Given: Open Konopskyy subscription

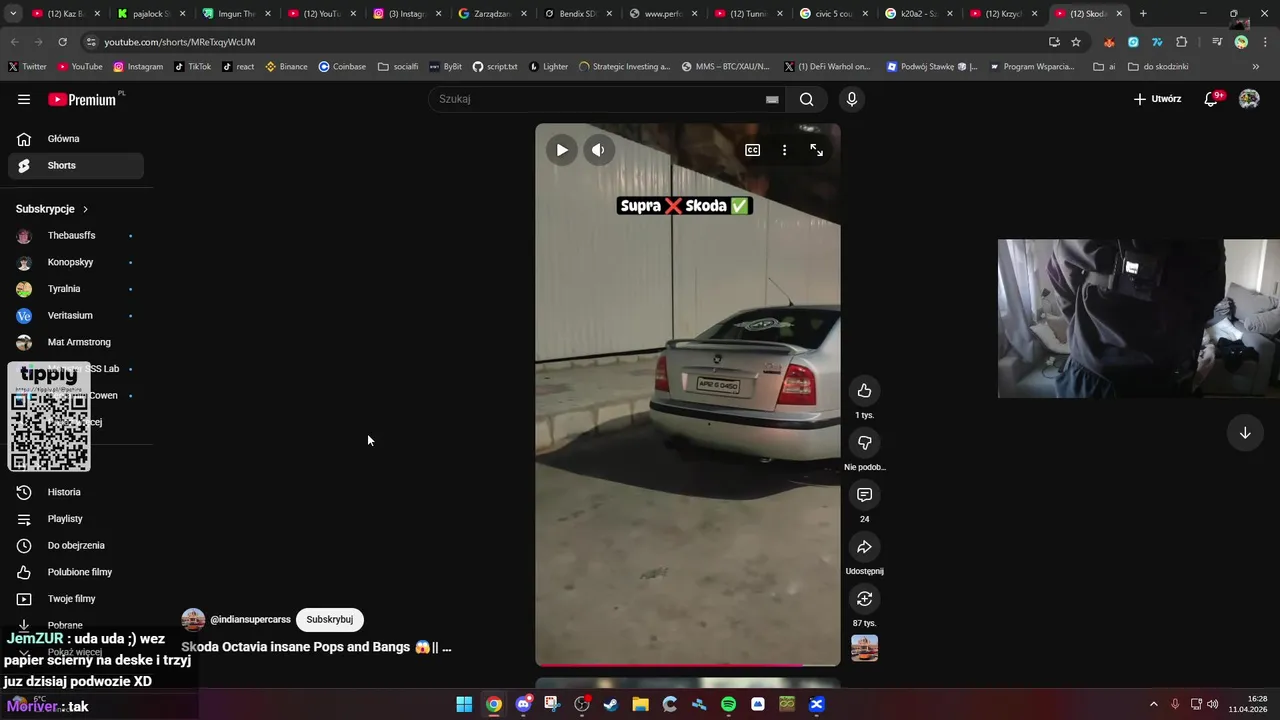Looking at the screenshot, I should coord(76,262).
